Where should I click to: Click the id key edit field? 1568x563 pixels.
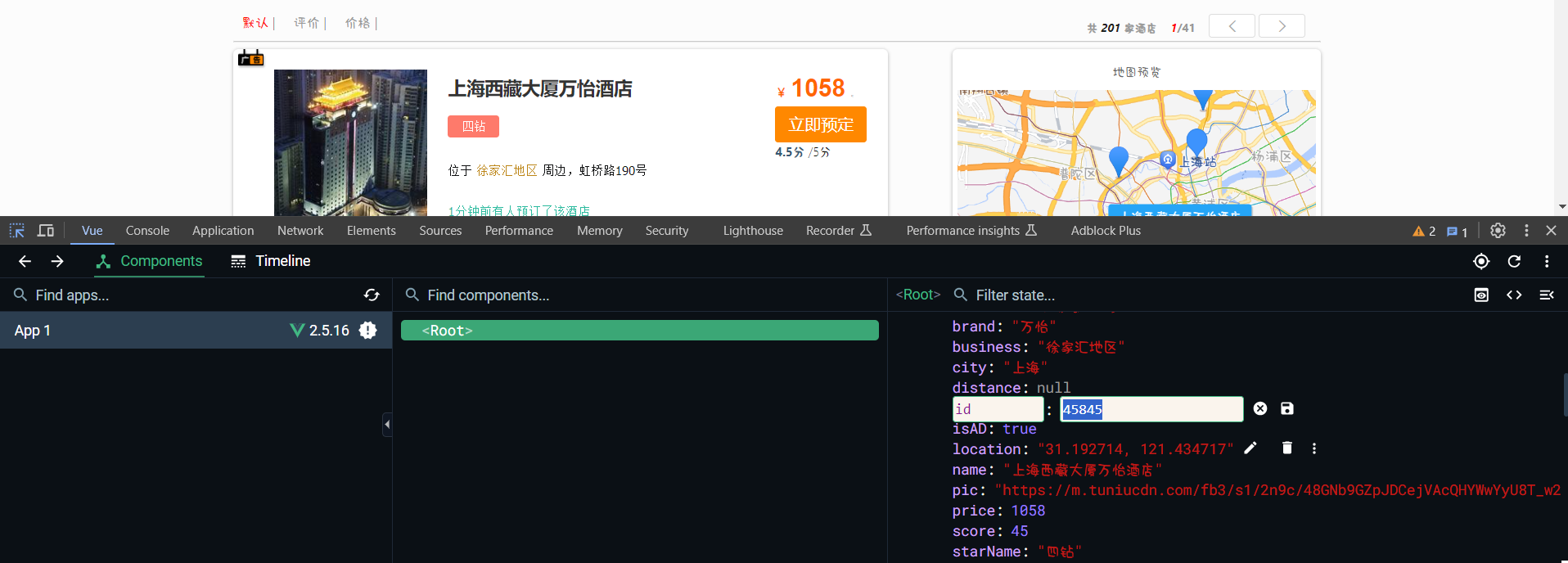(998, 409)
